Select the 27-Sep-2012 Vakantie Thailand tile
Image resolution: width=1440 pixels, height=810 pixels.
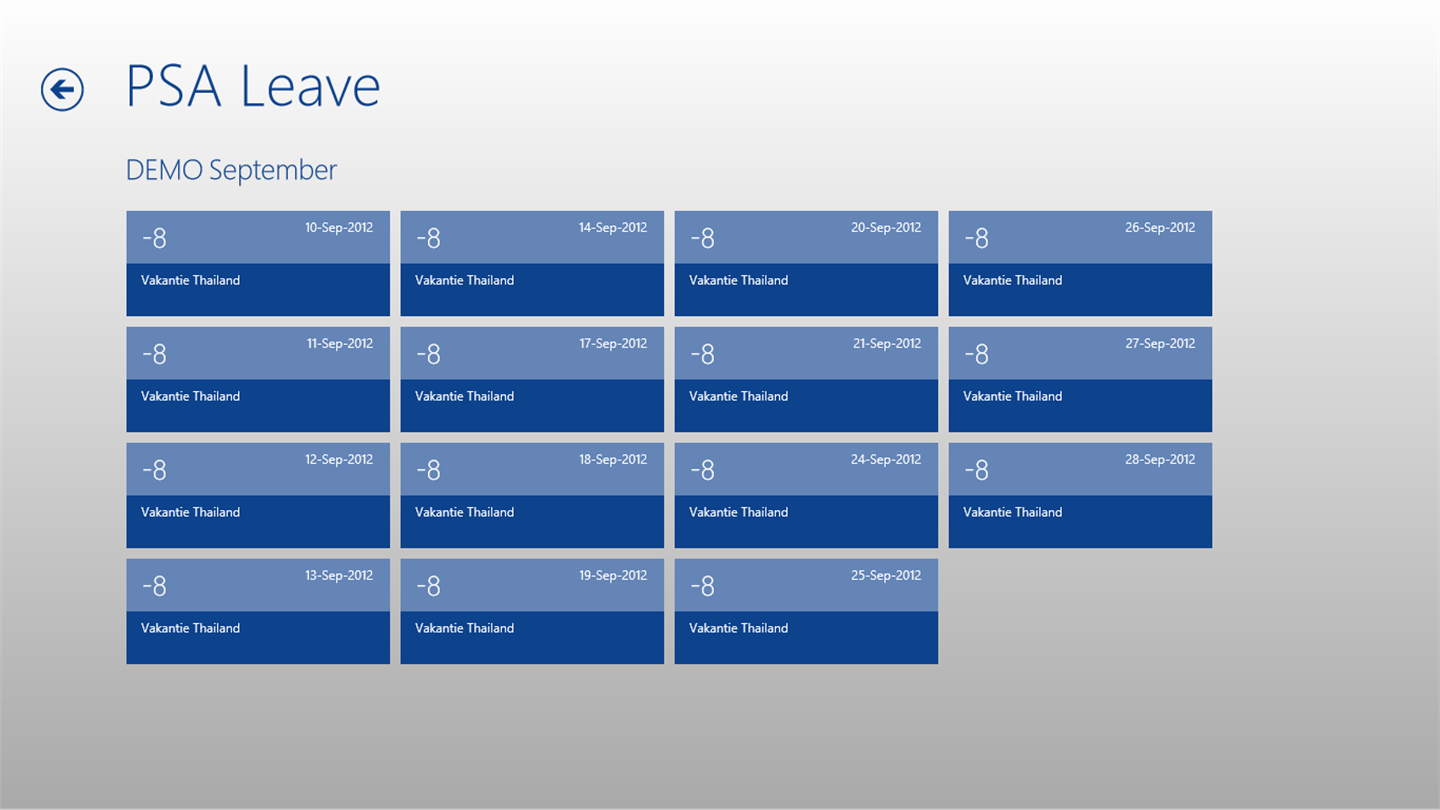(x=1080, y=379)
